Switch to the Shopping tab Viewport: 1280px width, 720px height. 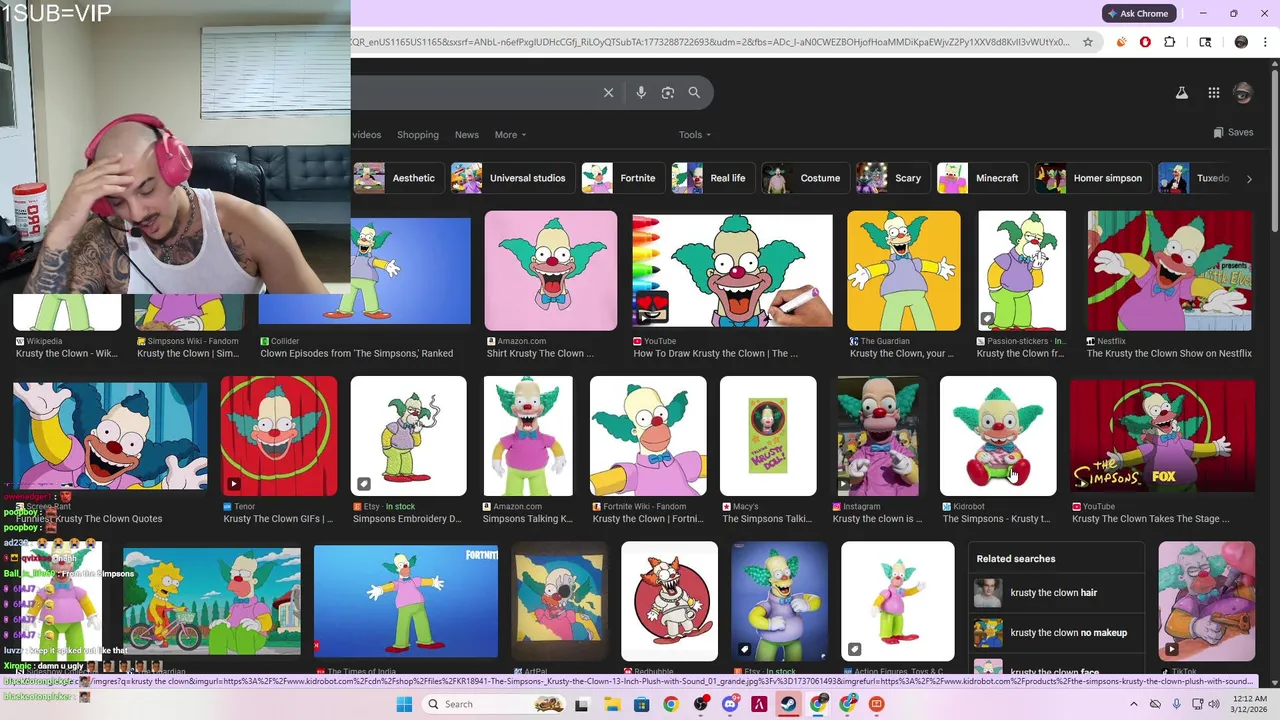click(x=418, y=135)
